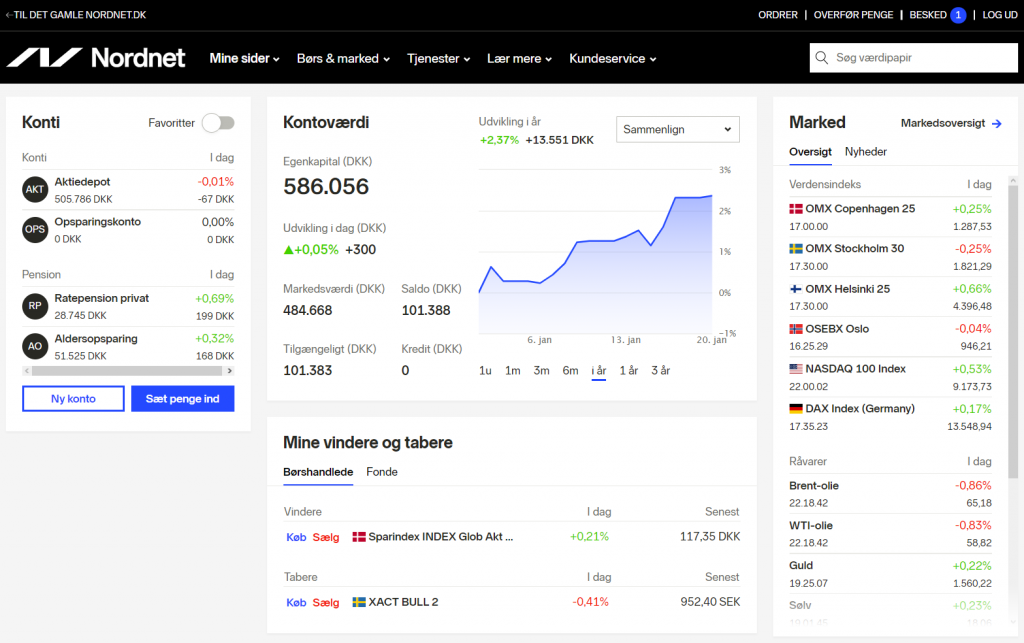Click the AKT Aktiedepot account icon
The width and height of the screenshot is (1024, 643).
tap(35, 189)
